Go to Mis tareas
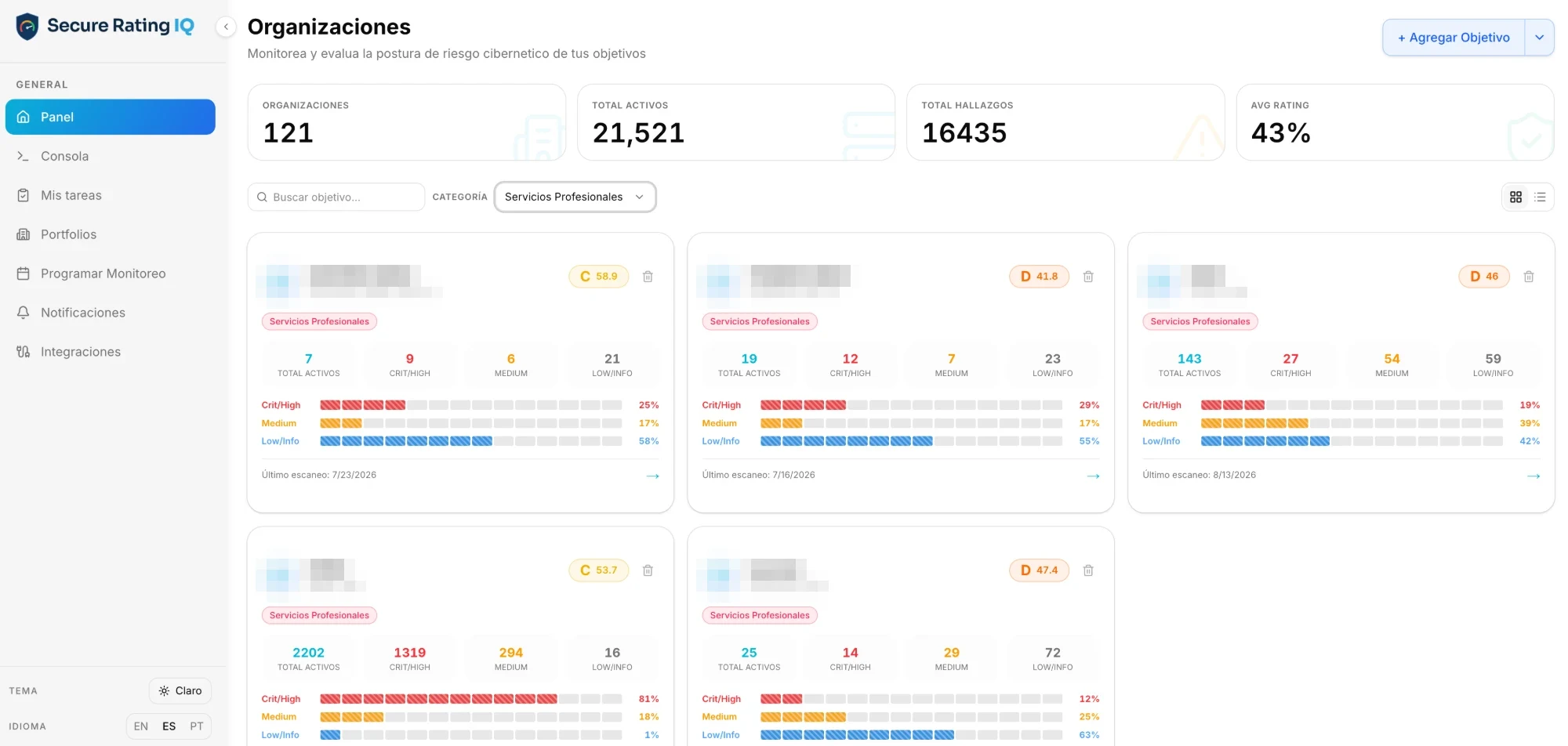Viewport: 1568px width, 746px height. point(111,195)
